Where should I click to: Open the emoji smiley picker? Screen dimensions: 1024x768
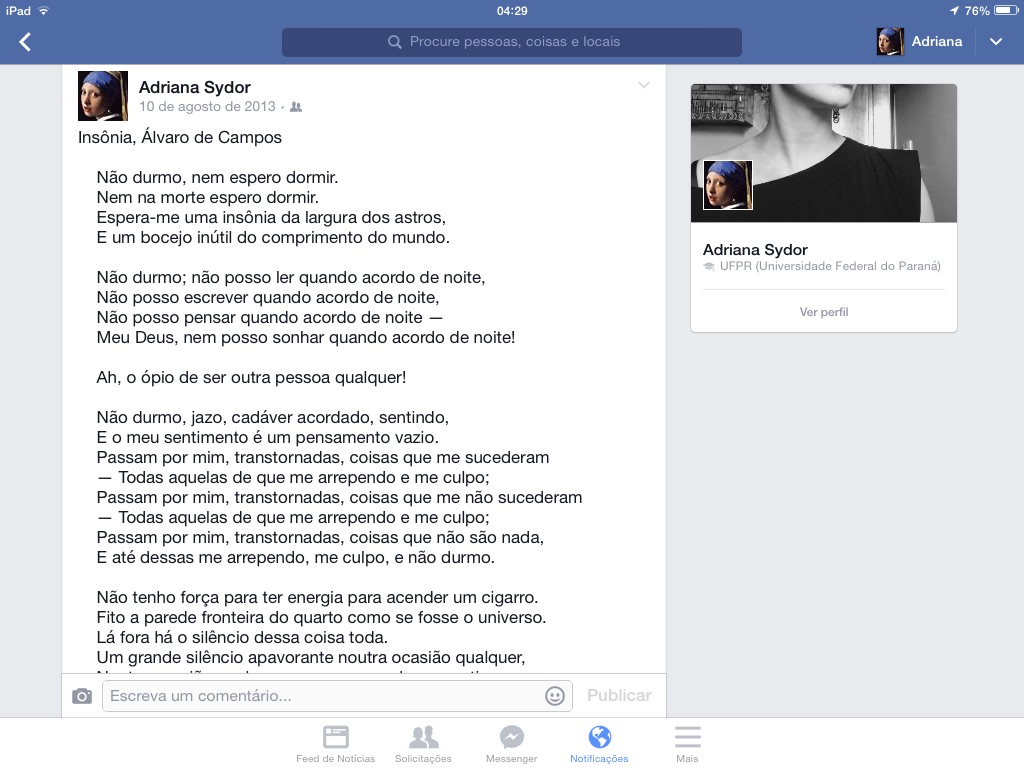[554, 696]
